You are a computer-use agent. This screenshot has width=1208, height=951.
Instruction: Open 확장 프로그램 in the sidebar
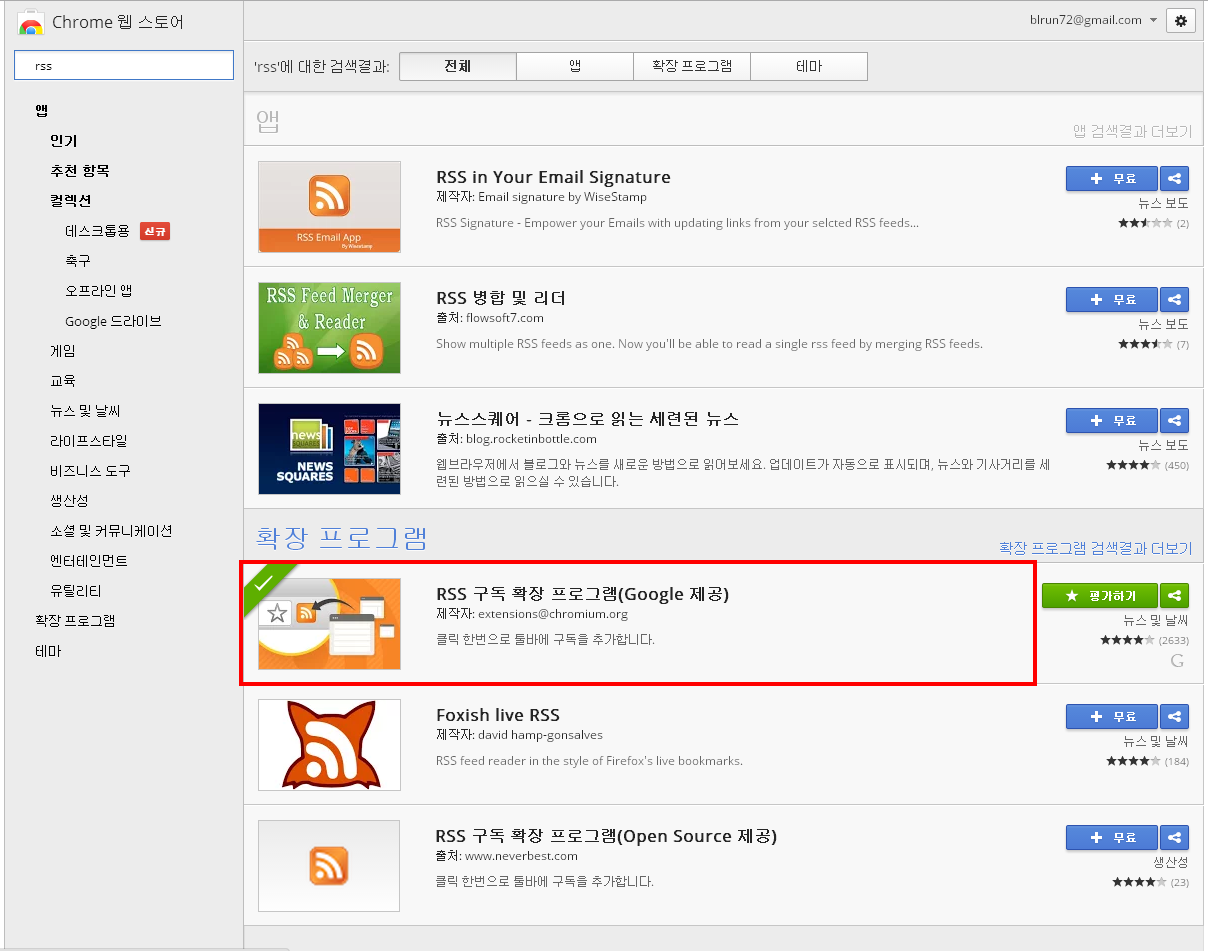pyautogui.click(x=75, y=621)
